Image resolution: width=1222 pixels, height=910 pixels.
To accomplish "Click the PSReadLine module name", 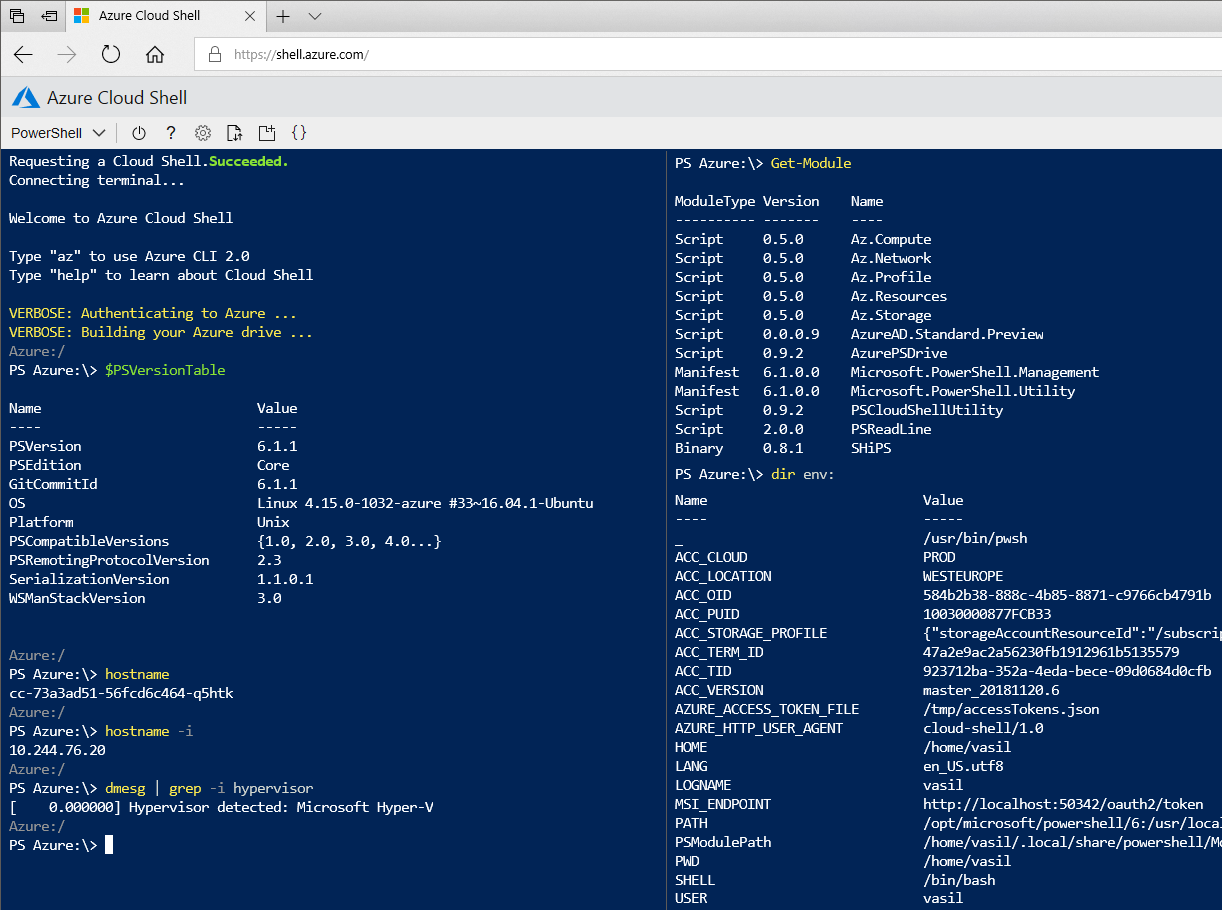I will tap(891, 429).
